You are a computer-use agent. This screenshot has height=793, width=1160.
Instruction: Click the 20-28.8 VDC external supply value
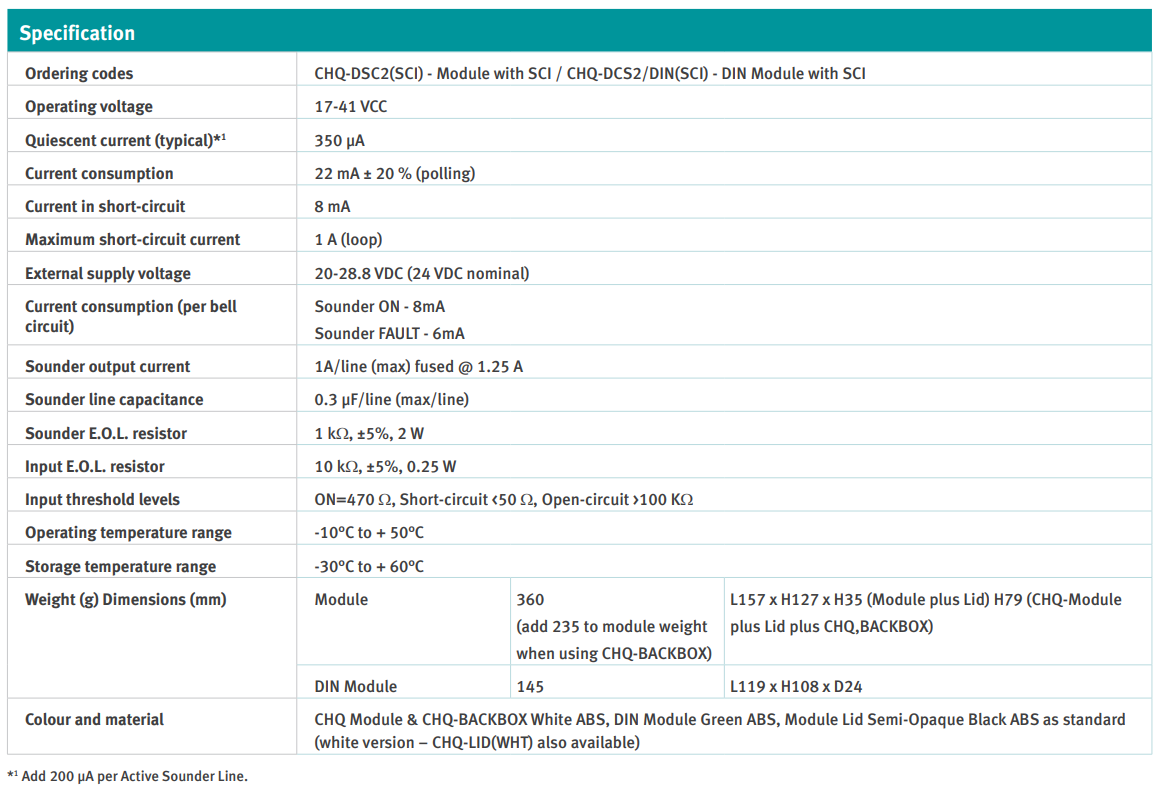[421, 273]
